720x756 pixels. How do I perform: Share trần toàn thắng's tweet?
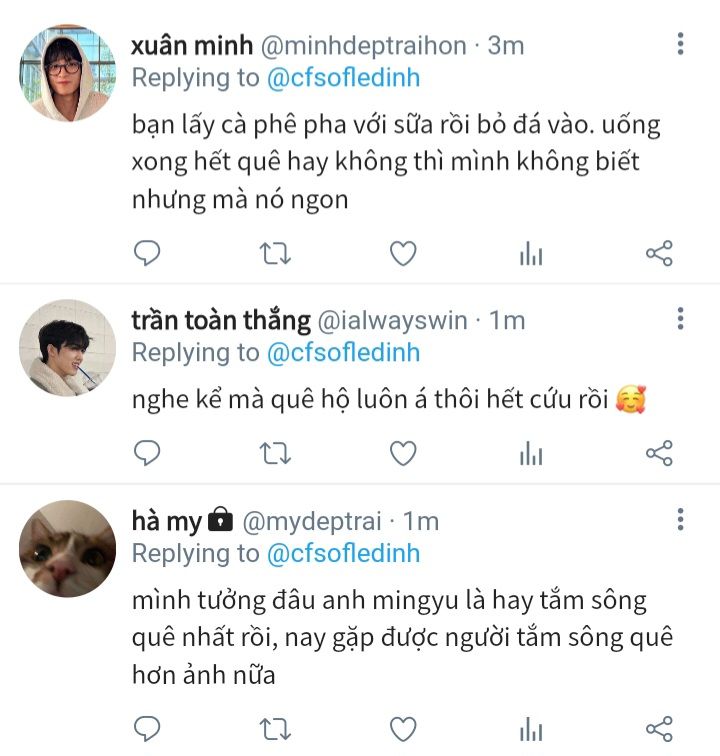click(659, 454)
